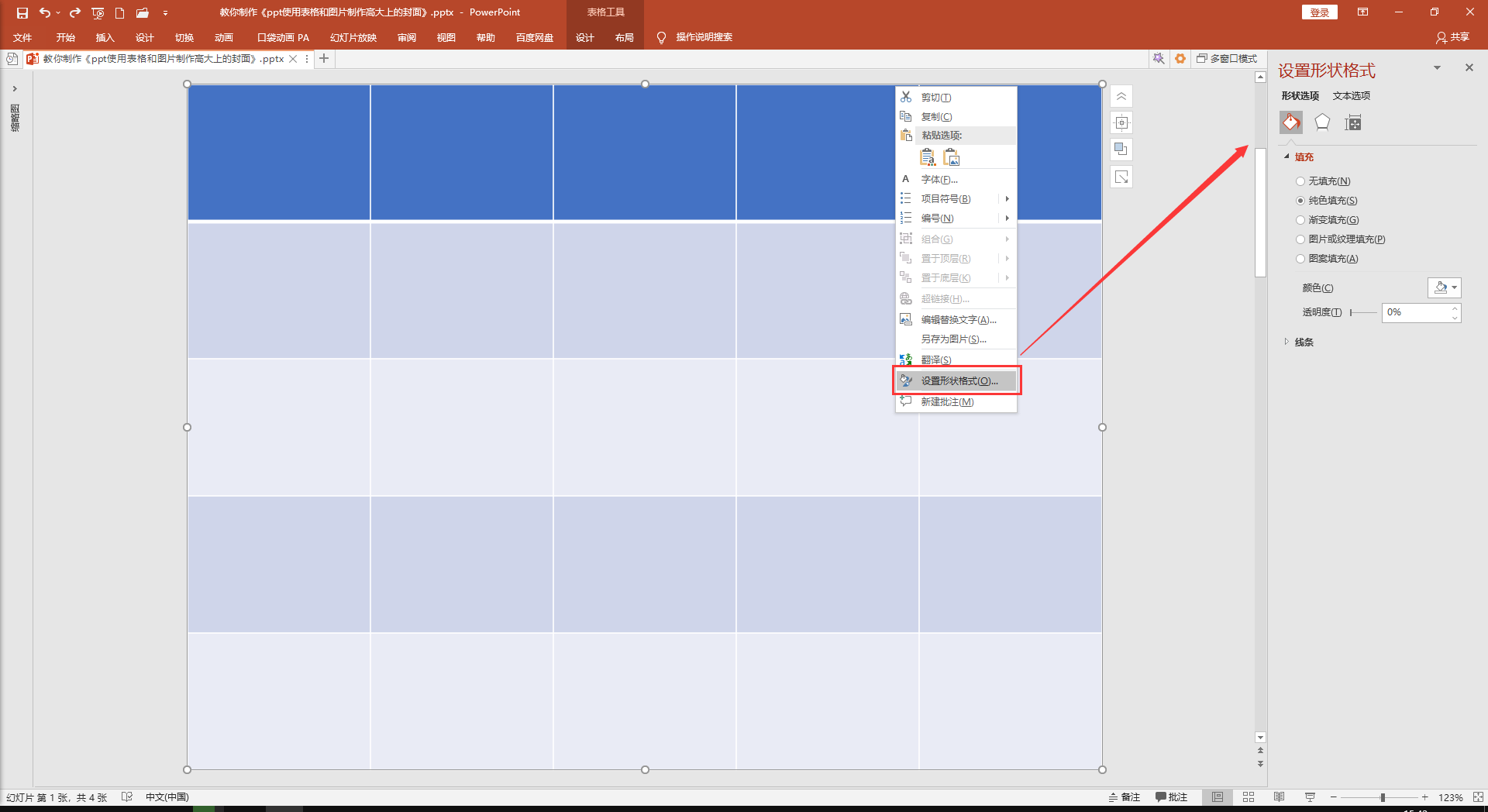The width and height of the screenshot is (1488, 812).
Task: Click the Redo arrow icon
Action: coord(75,12)
